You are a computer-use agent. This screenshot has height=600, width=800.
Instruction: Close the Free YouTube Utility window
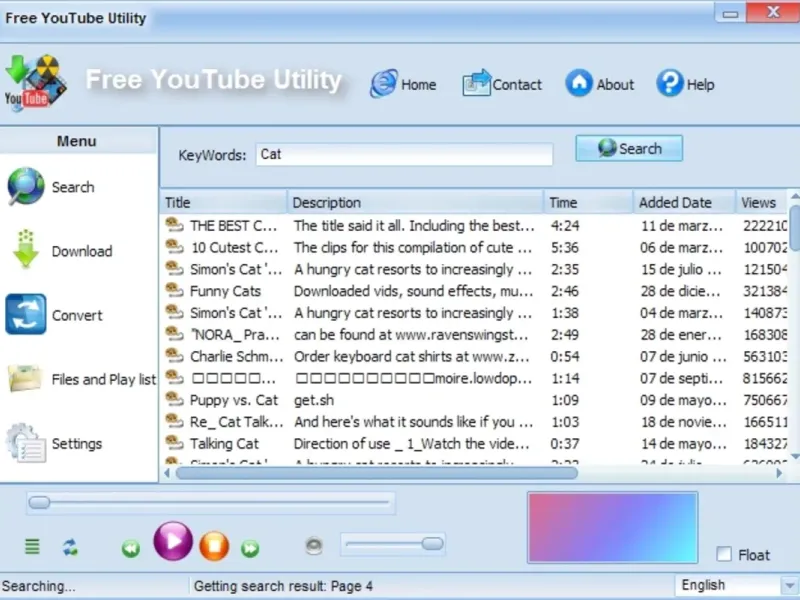tap(773, 11)
